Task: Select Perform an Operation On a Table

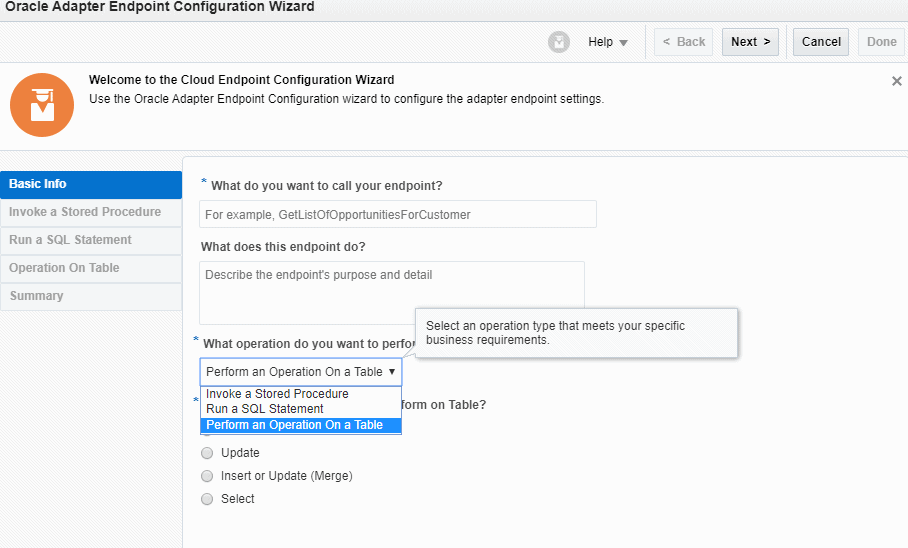Action: (294, 425)
